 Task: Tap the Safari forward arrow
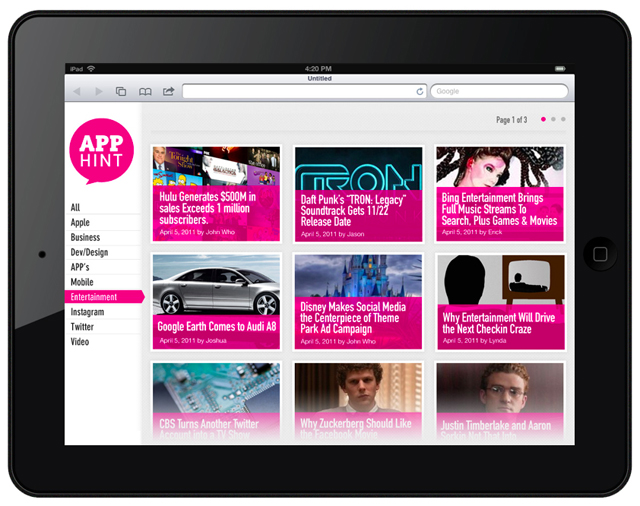coord(98,92)
